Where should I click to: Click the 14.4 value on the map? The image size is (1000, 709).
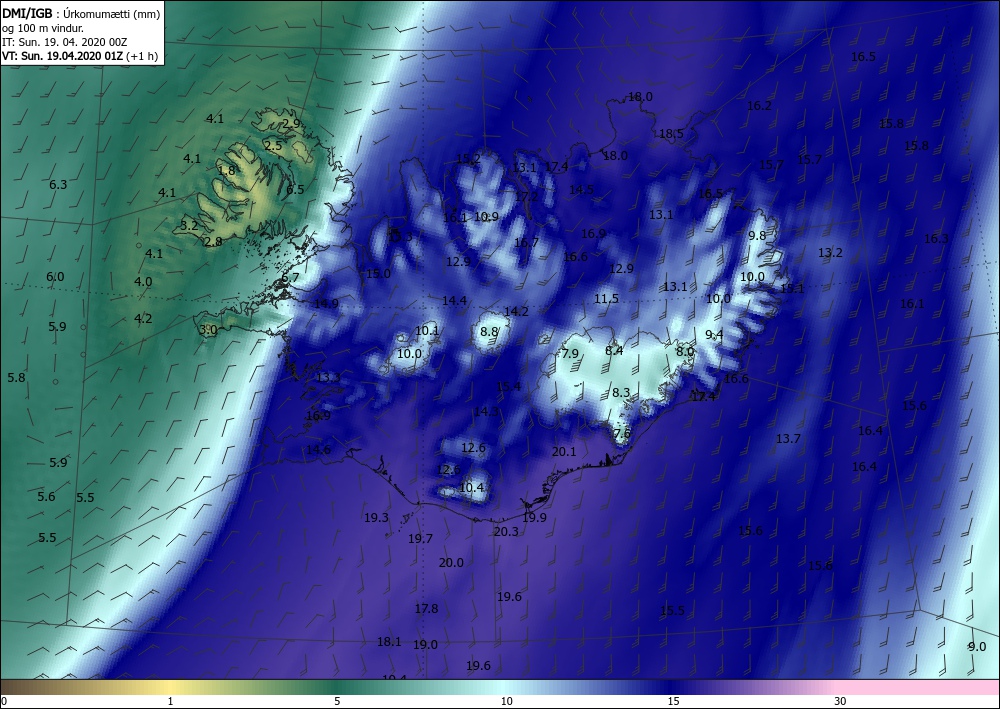pyautogui.click(x=454, y=300)
